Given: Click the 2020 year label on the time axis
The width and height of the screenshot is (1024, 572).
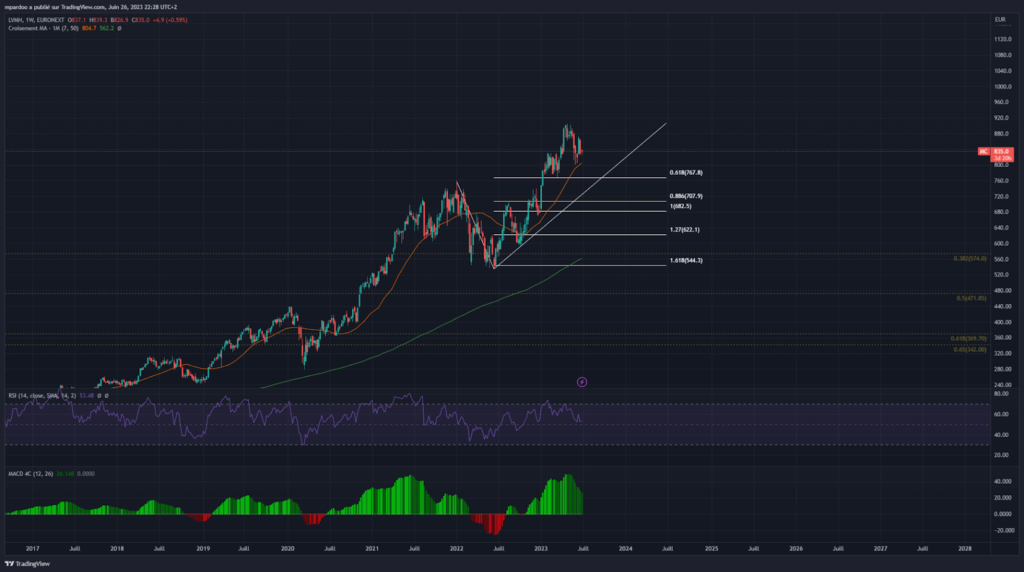Looking at the screenshot, I should (x=287, y=549).
